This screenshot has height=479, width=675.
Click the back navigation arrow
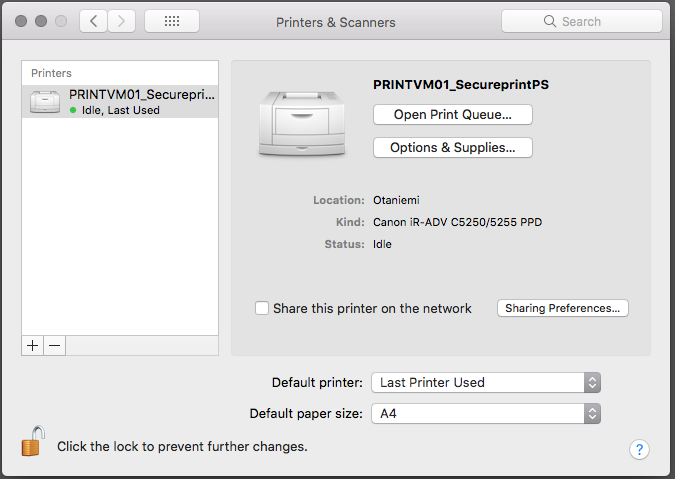click(93, 21)
